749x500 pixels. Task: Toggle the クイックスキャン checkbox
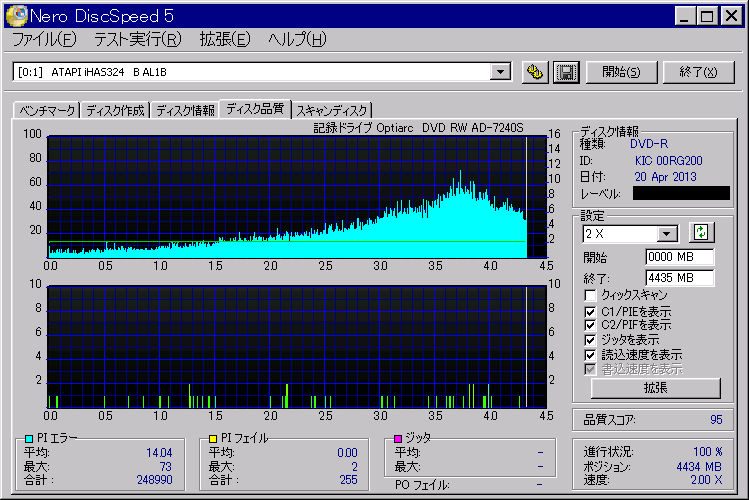click(x=590, y=295)
